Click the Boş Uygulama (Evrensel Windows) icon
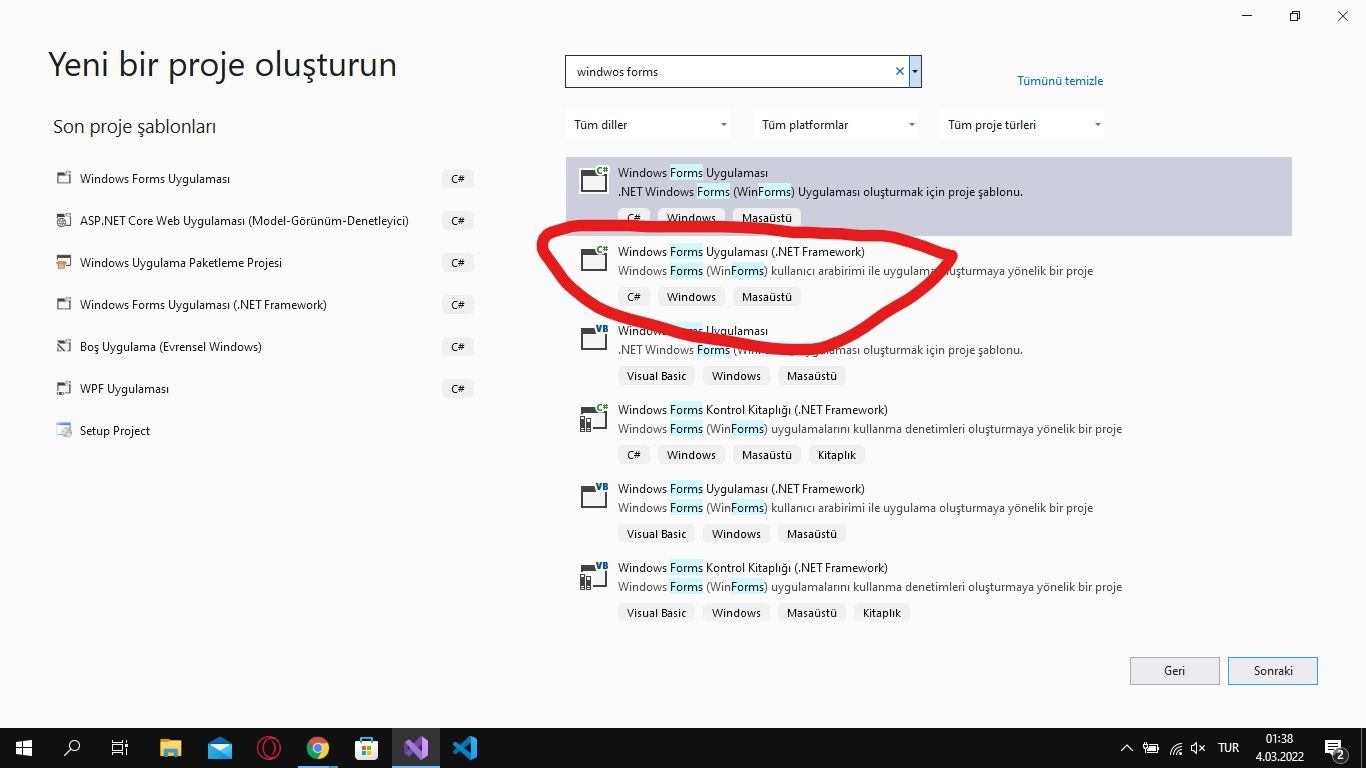The width and height of the screenshot is (1366, 768). (x=64, y=346)
